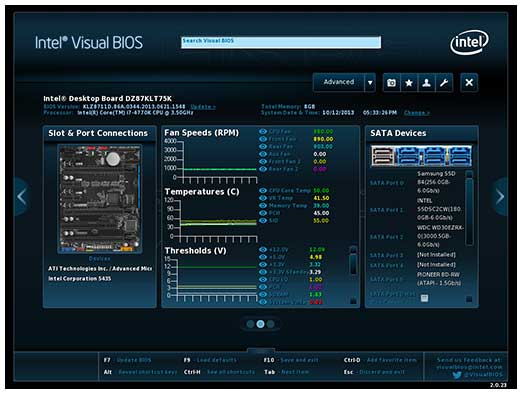Click the Advanced menu button
The height and width of the screenshot is (394, 522).
(x=339, y=82)
